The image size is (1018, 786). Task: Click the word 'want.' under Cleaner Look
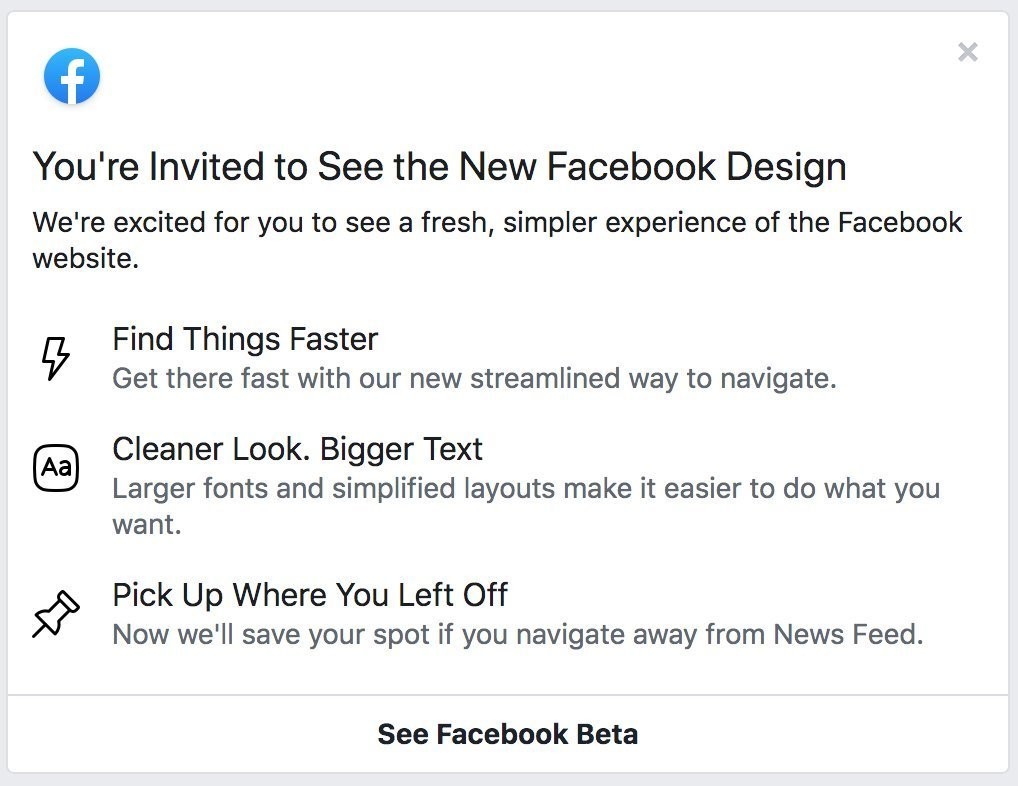[147, 524]
